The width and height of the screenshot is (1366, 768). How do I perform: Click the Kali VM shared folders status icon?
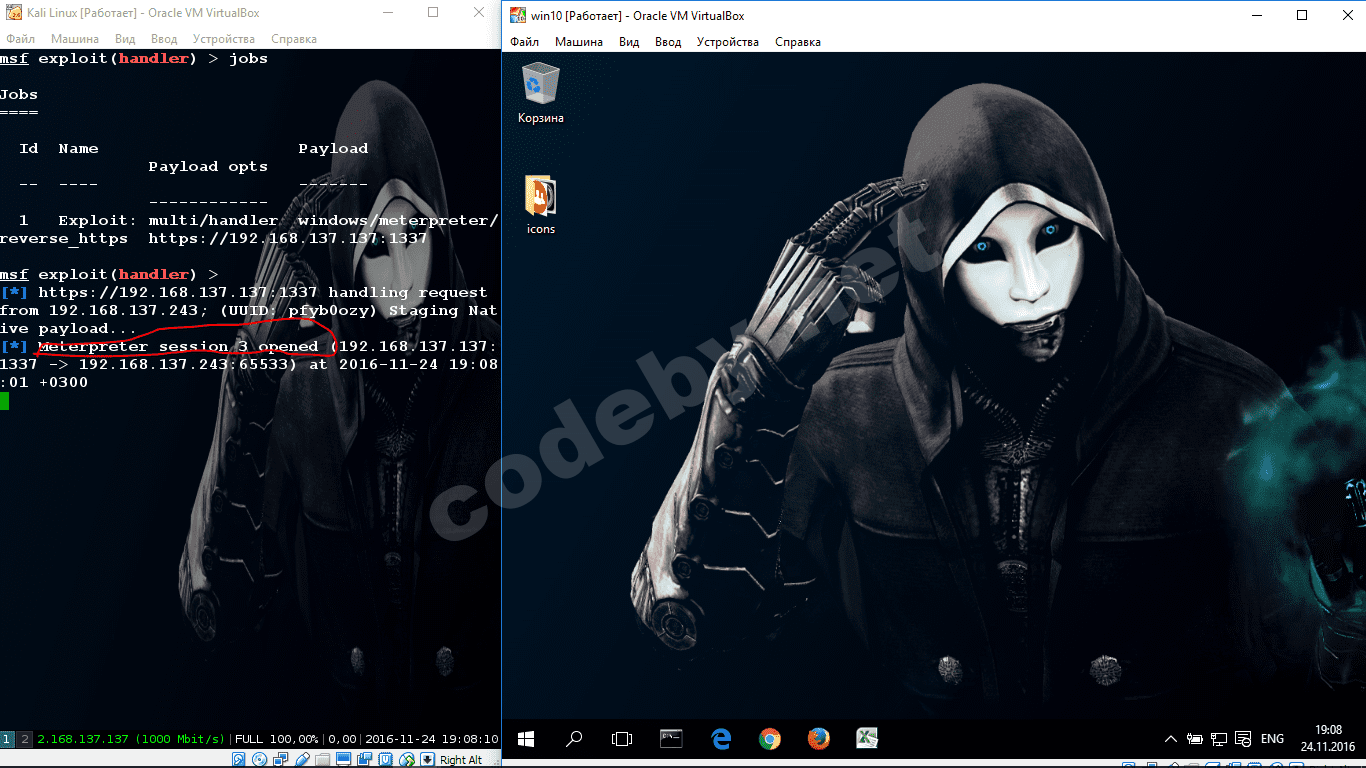click(322, 759)
